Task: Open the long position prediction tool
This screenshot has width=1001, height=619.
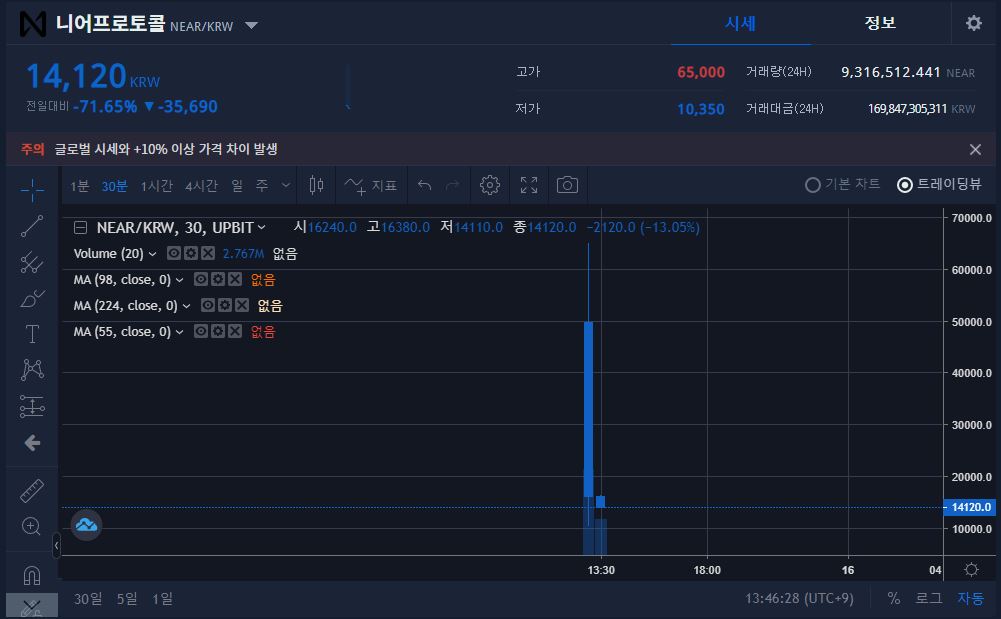Action: [x=32, y=406]
